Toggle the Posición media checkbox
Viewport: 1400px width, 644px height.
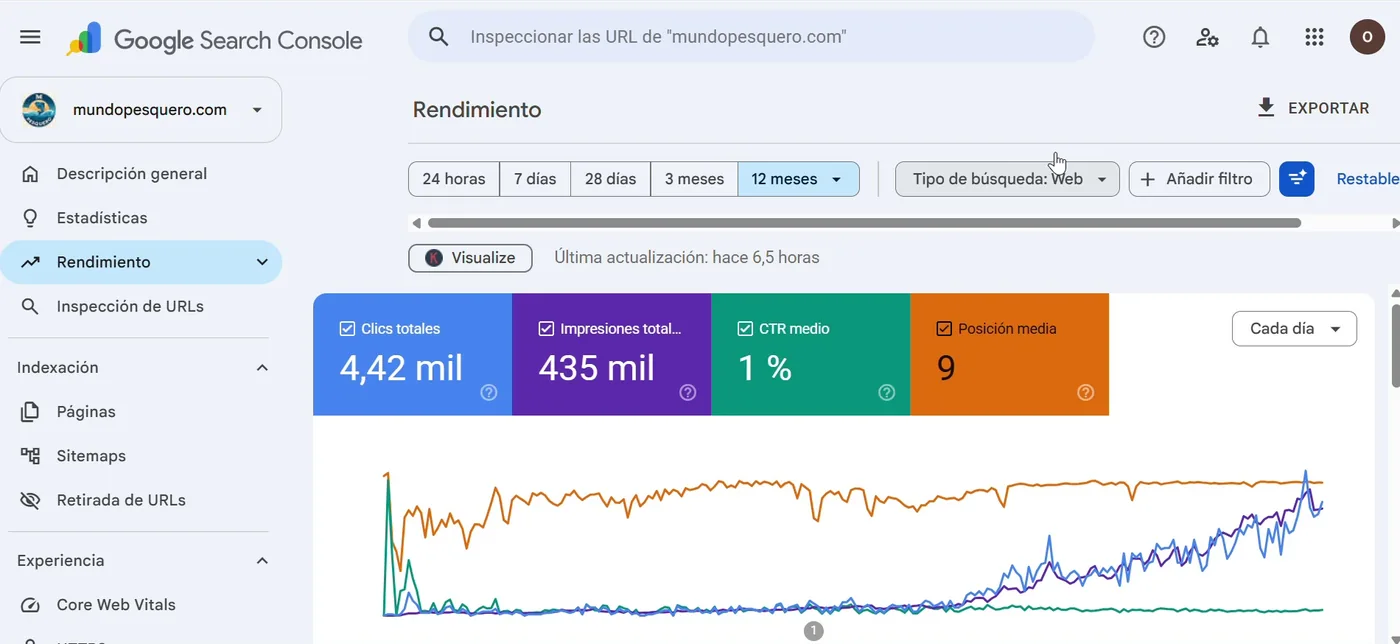944,328
